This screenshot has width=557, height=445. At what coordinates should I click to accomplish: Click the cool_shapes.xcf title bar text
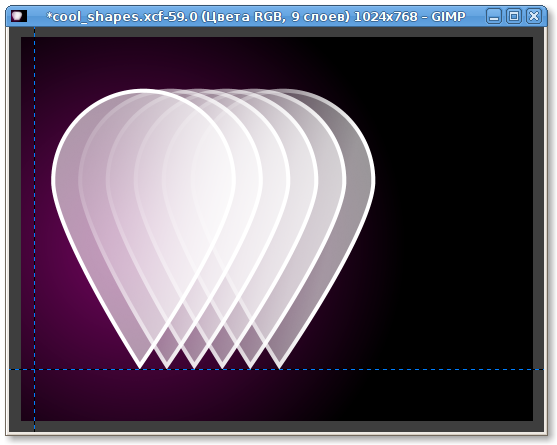[x=256, y=17]
